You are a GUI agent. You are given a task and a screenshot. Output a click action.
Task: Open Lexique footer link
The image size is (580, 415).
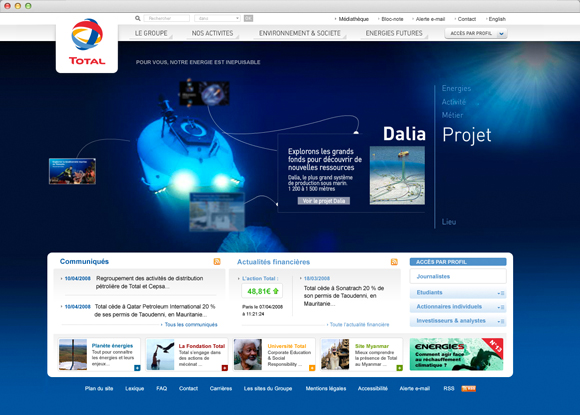coord(134,388)
